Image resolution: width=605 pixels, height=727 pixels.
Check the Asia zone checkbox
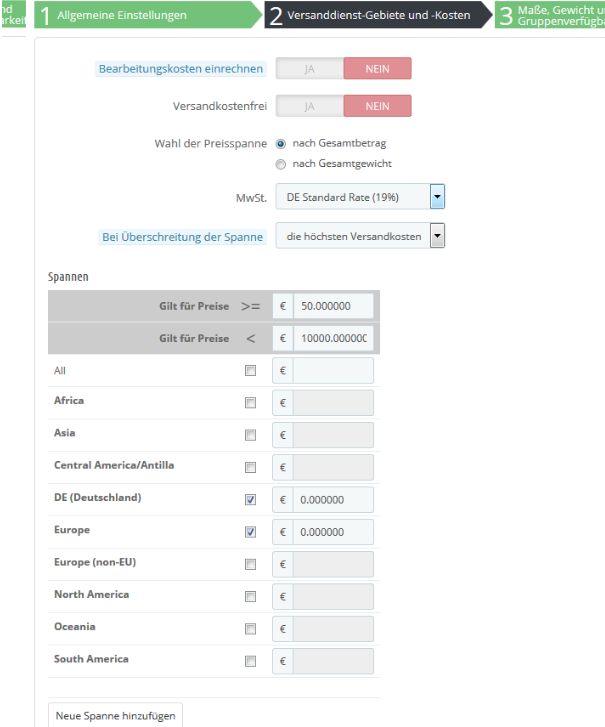(x=250, y=435)
